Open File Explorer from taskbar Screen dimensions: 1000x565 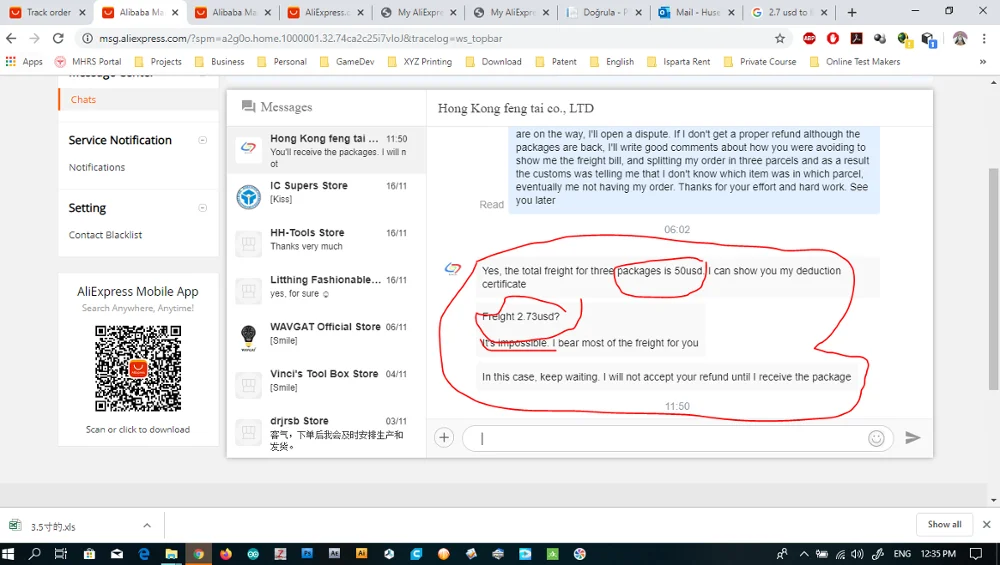tap(171, 554)
